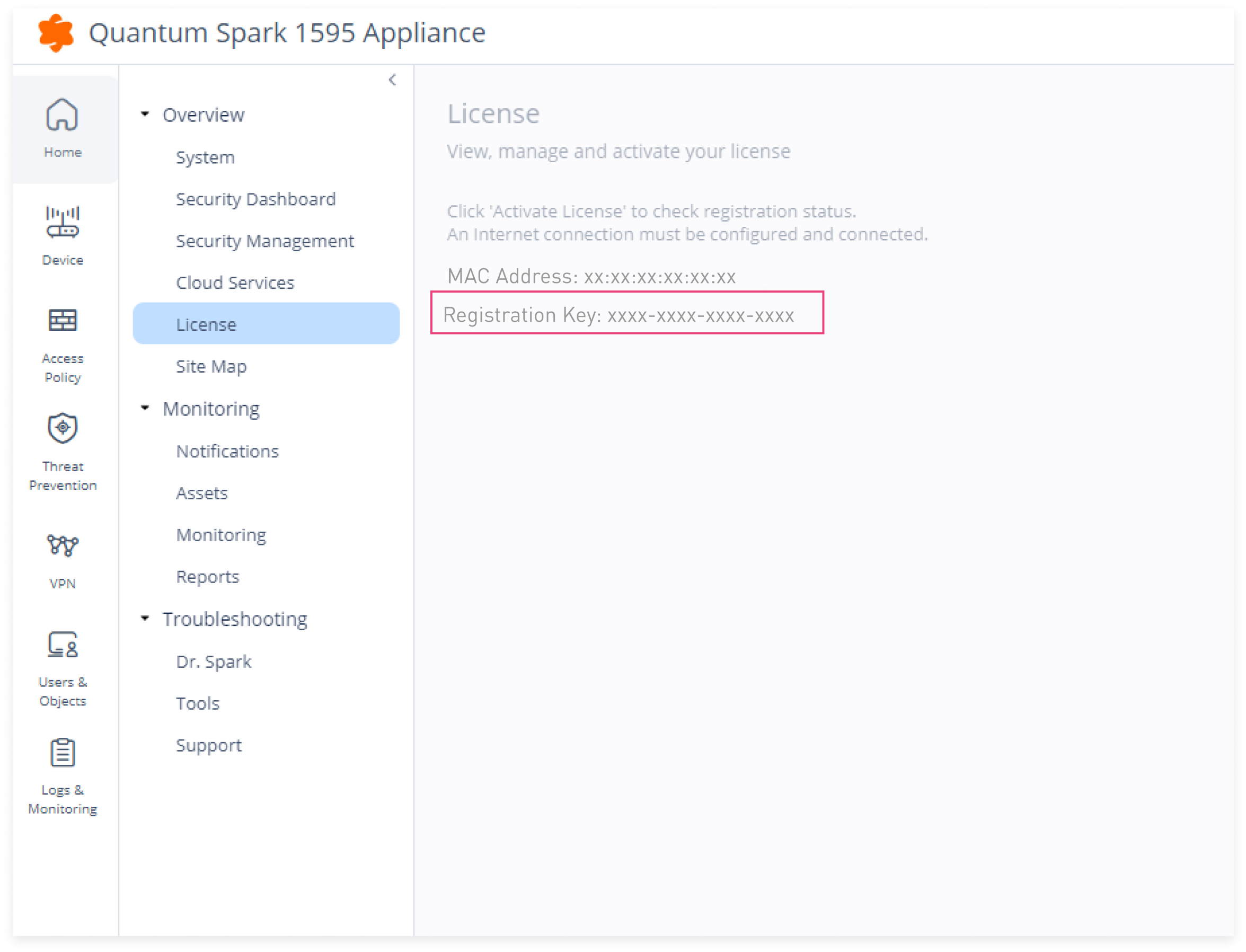Open the Notifications page
The width and height of the screenshot is (1246, 952).
tap(227, 452)
